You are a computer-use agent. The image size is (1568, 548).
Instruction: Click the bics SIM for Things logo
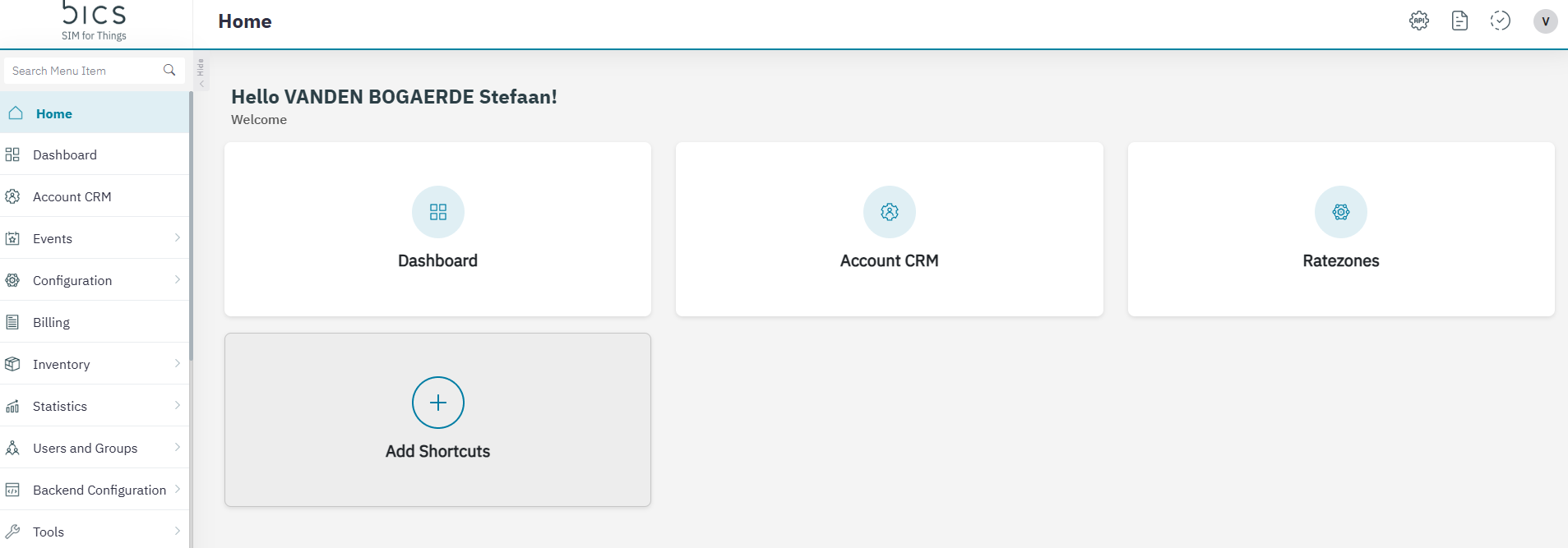click(x=94, y=21)
